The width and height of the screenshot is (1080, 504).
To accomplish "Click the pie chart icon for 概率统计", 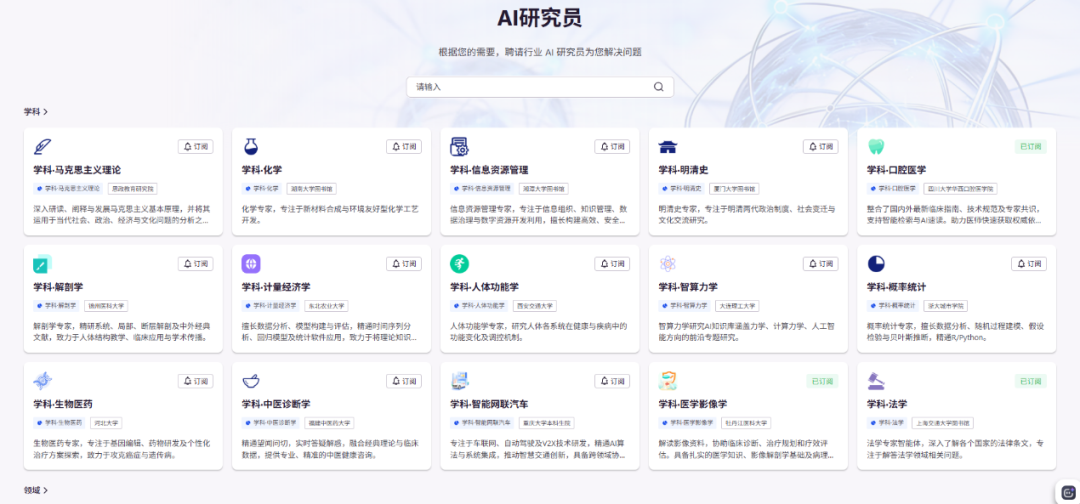I will tap(876, 264).
